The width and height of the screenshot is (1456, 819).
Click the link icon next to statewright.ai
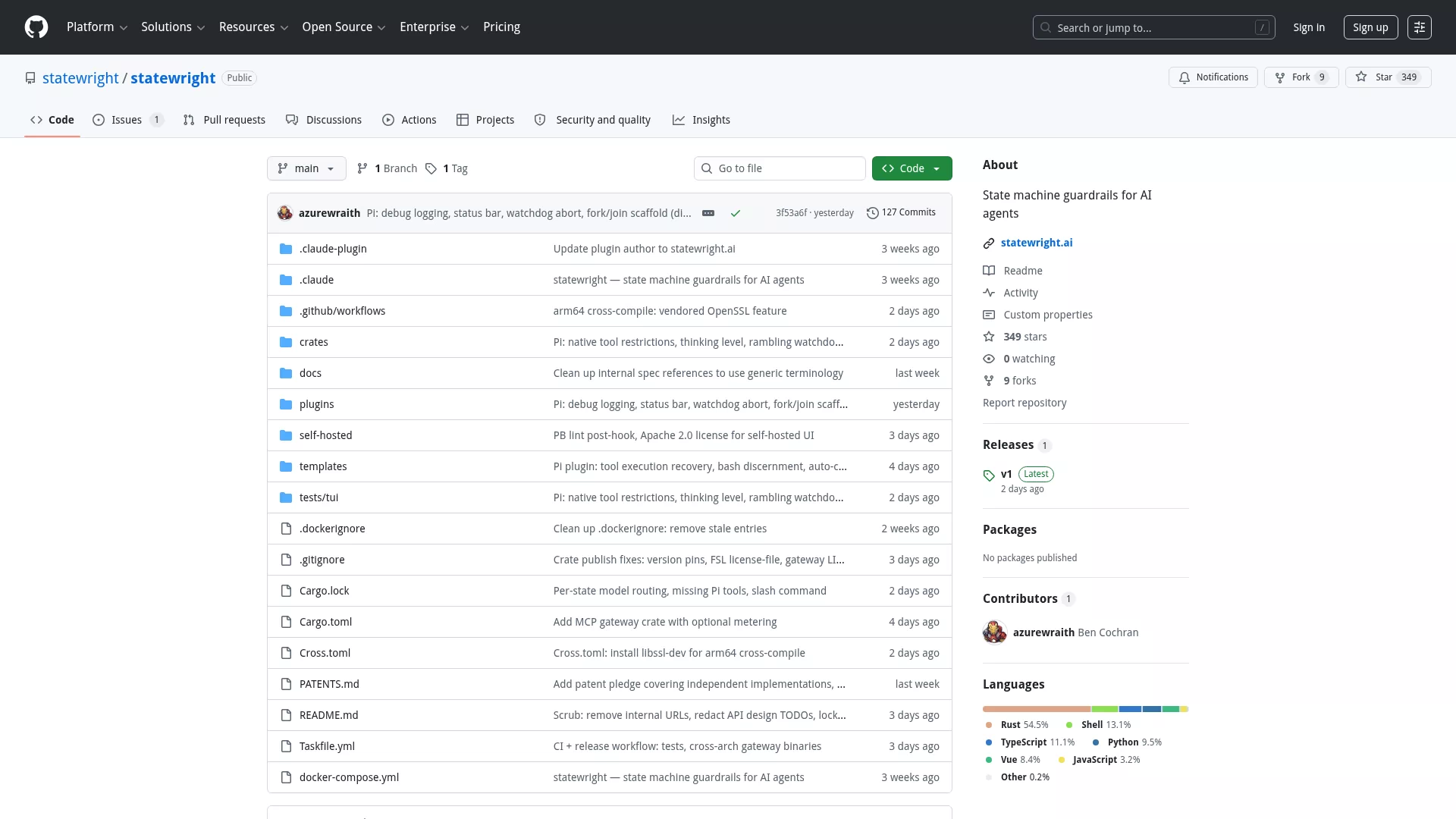(x=989, y=243)
